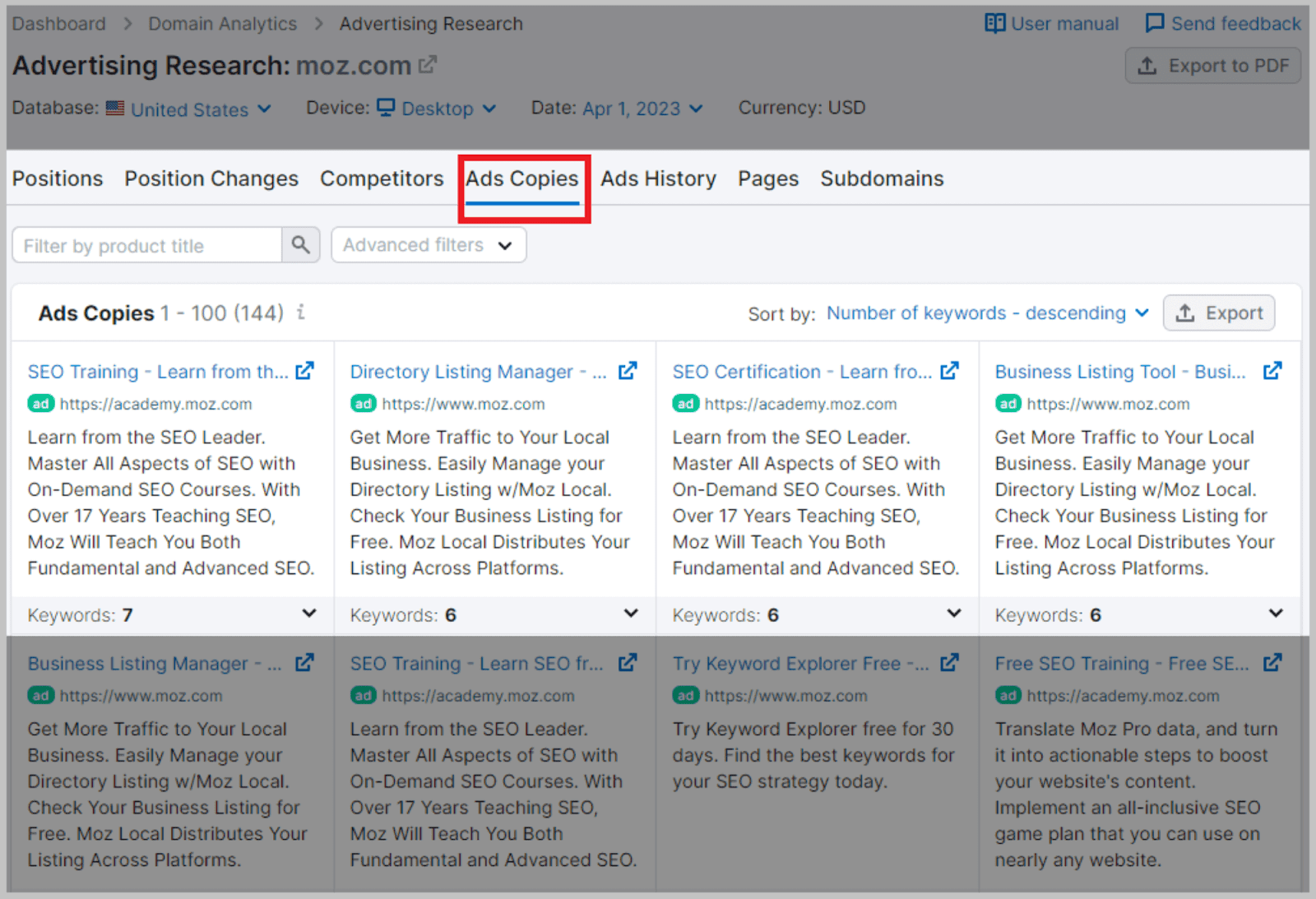Open the Database United States dropdown

click(x=201, y=109)
